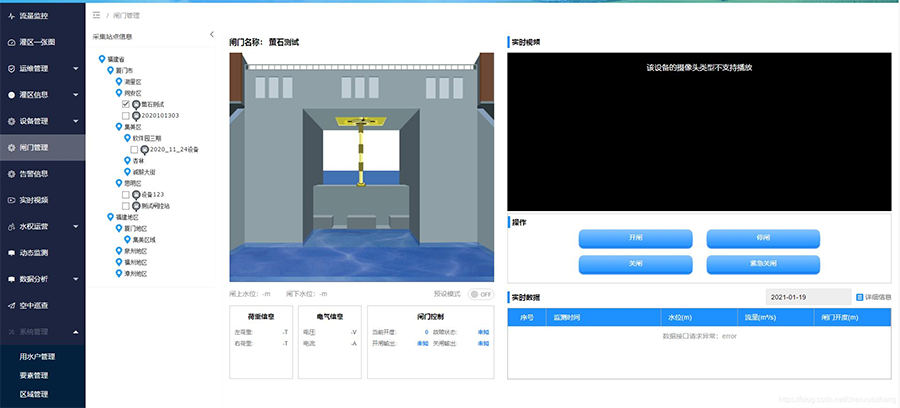Click the 空中巡查 sidebar icon
Image resolution: width=900 pixels, height=408 pixels.
tap(11, 305)
